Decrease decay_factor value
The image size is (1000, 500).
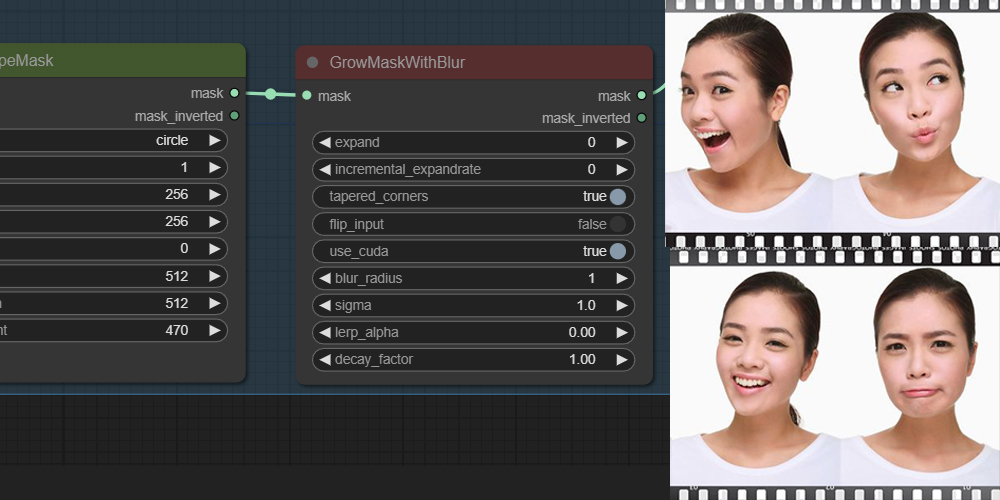click(x=325, y=360)
